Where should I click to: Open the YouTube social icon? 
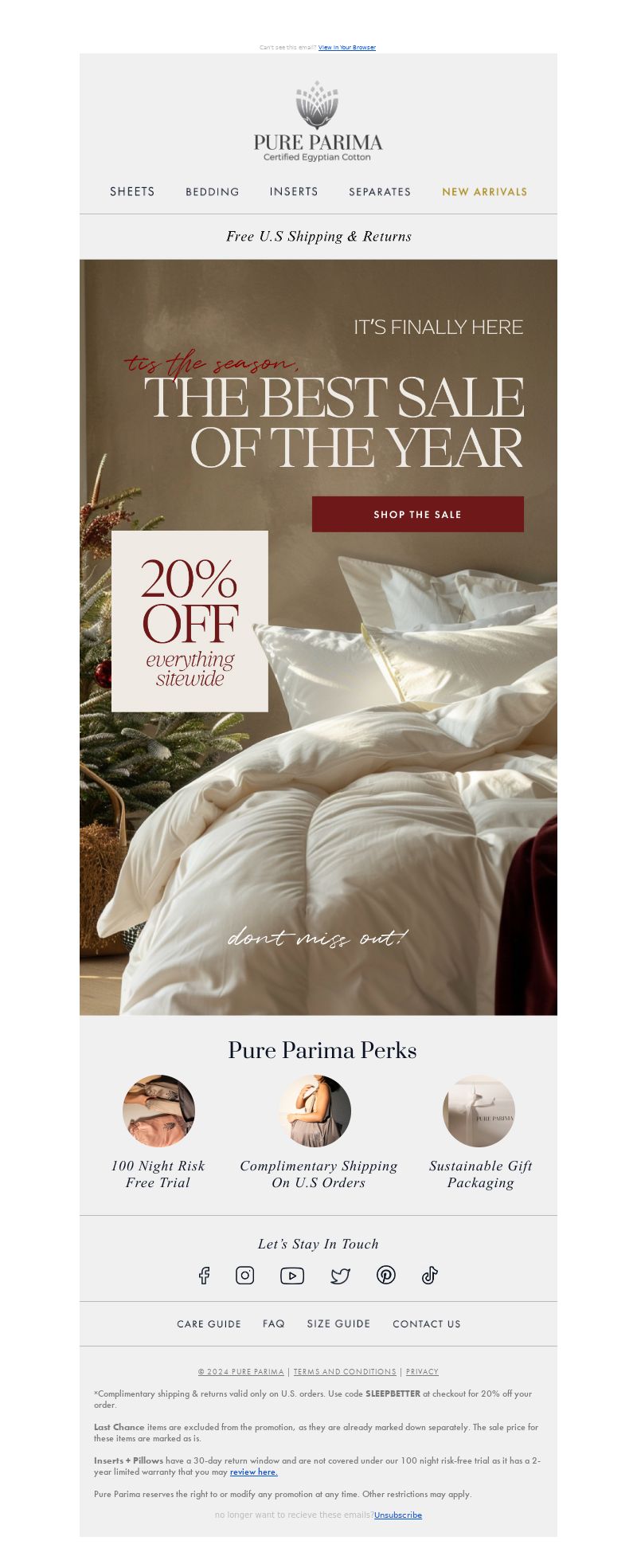coord(292,1276)
